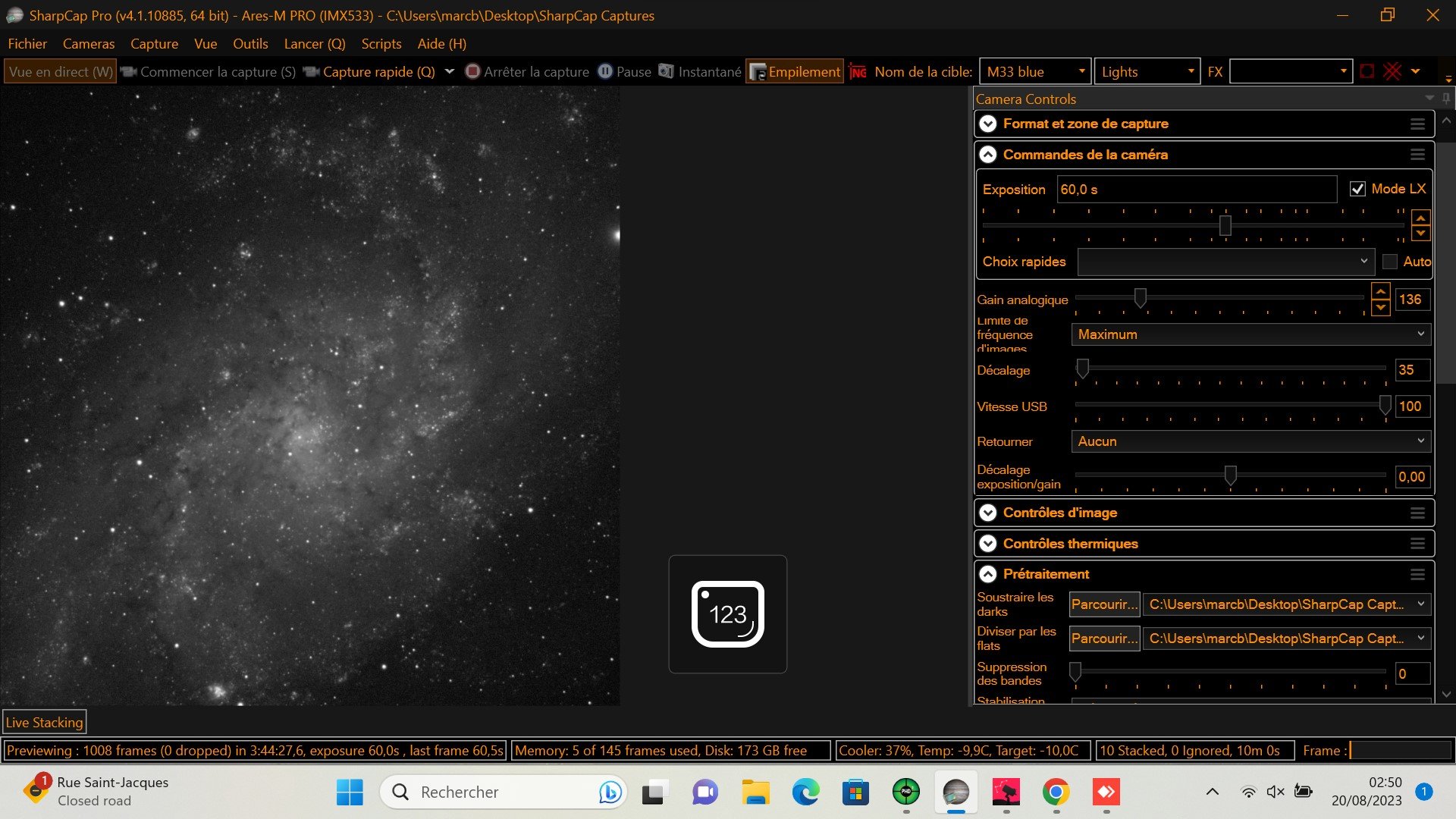This screenshot has height=819, width=1456.
Task: Open Capture rapide dropdown arrow
Action: coord(449,71)
